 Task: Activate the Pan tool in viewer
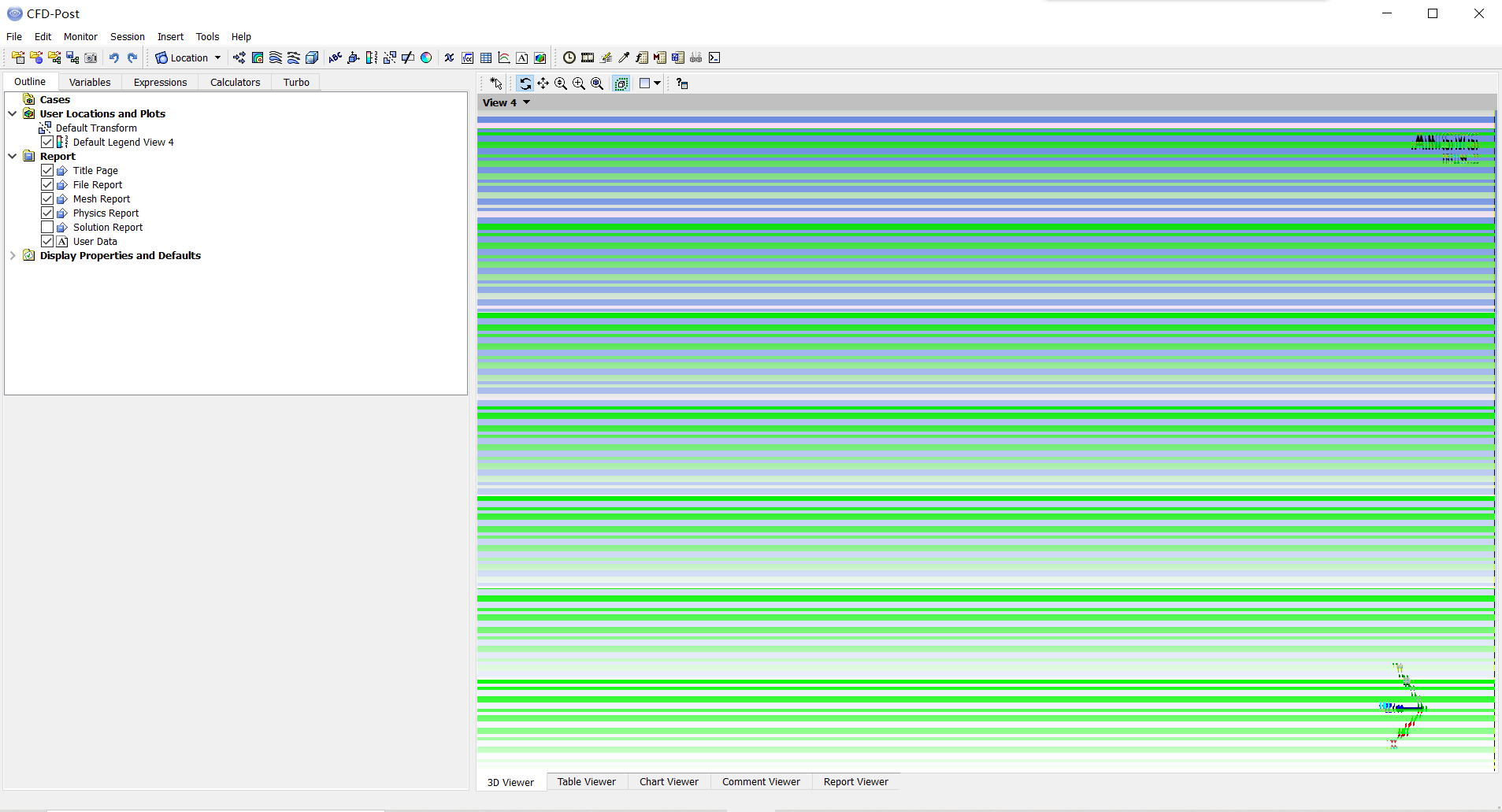pyautogui.click(x=543, y=83)
